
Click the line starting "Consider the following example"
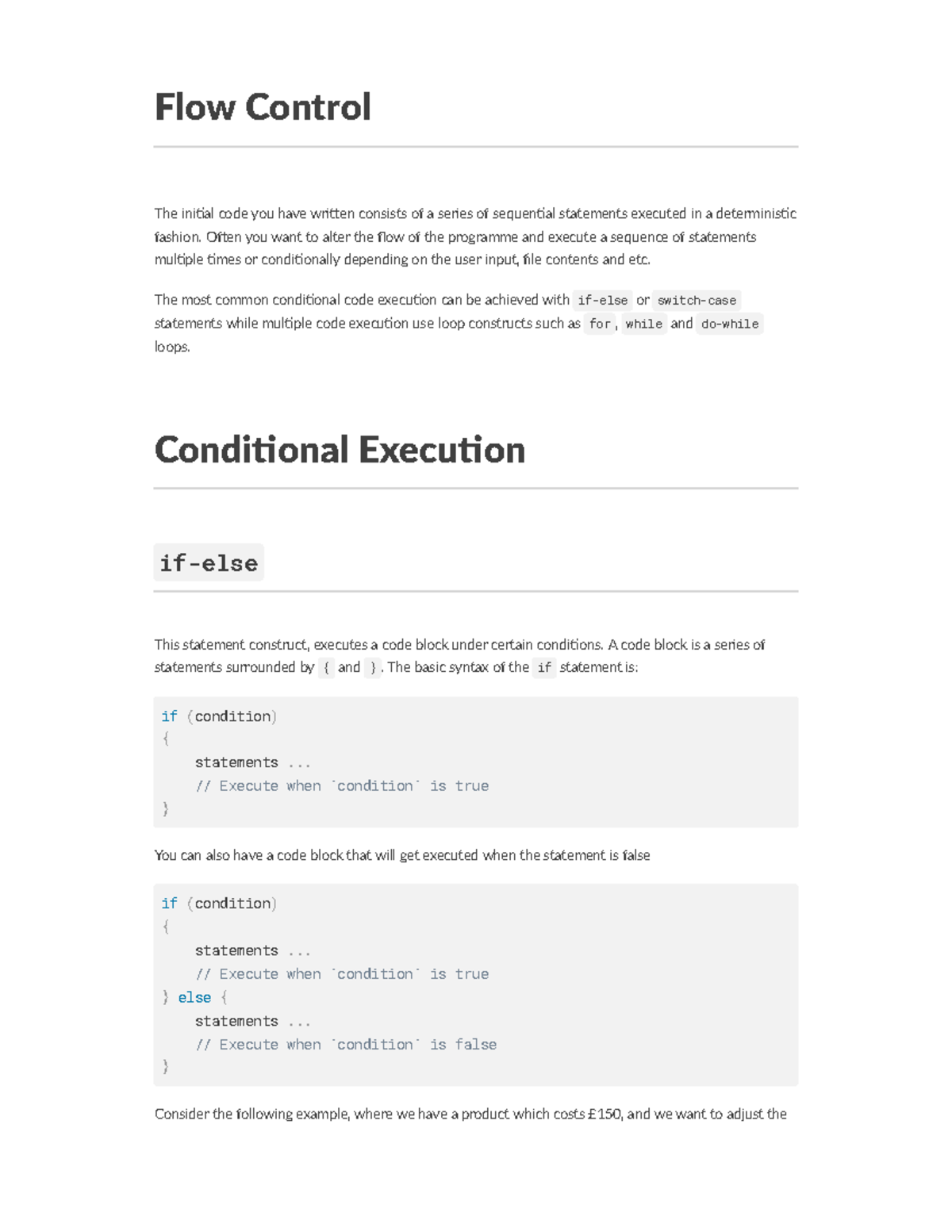click(470, 1114)
